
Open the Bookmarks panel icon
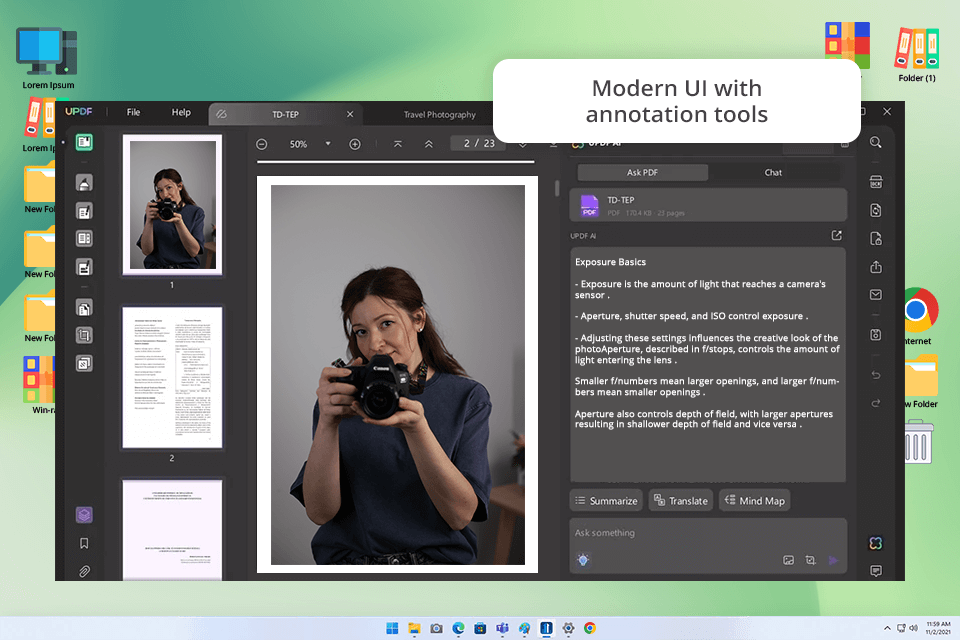point(84,543)
